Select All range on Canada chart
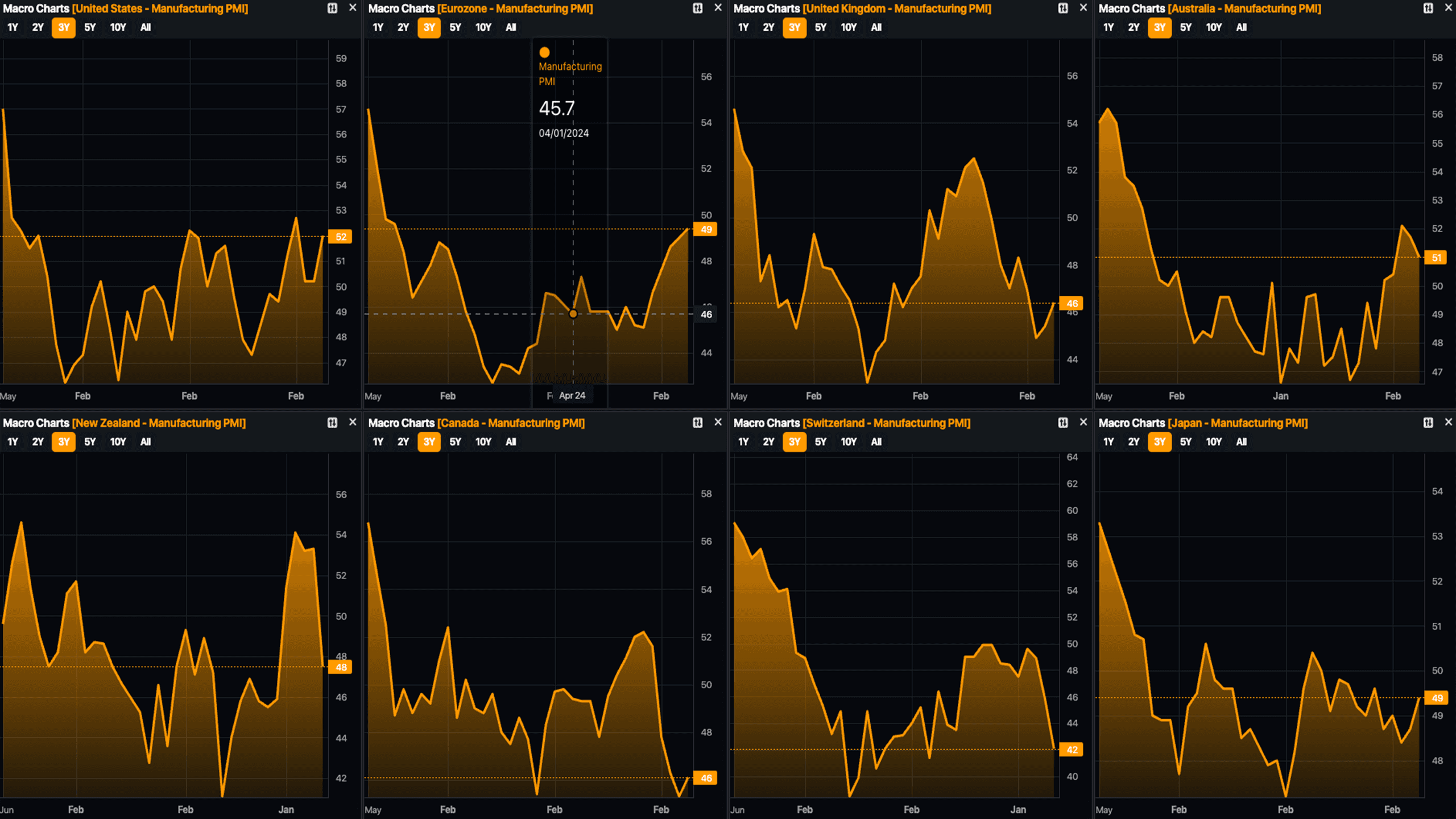The image size is (1456, 819). [511, 442]
